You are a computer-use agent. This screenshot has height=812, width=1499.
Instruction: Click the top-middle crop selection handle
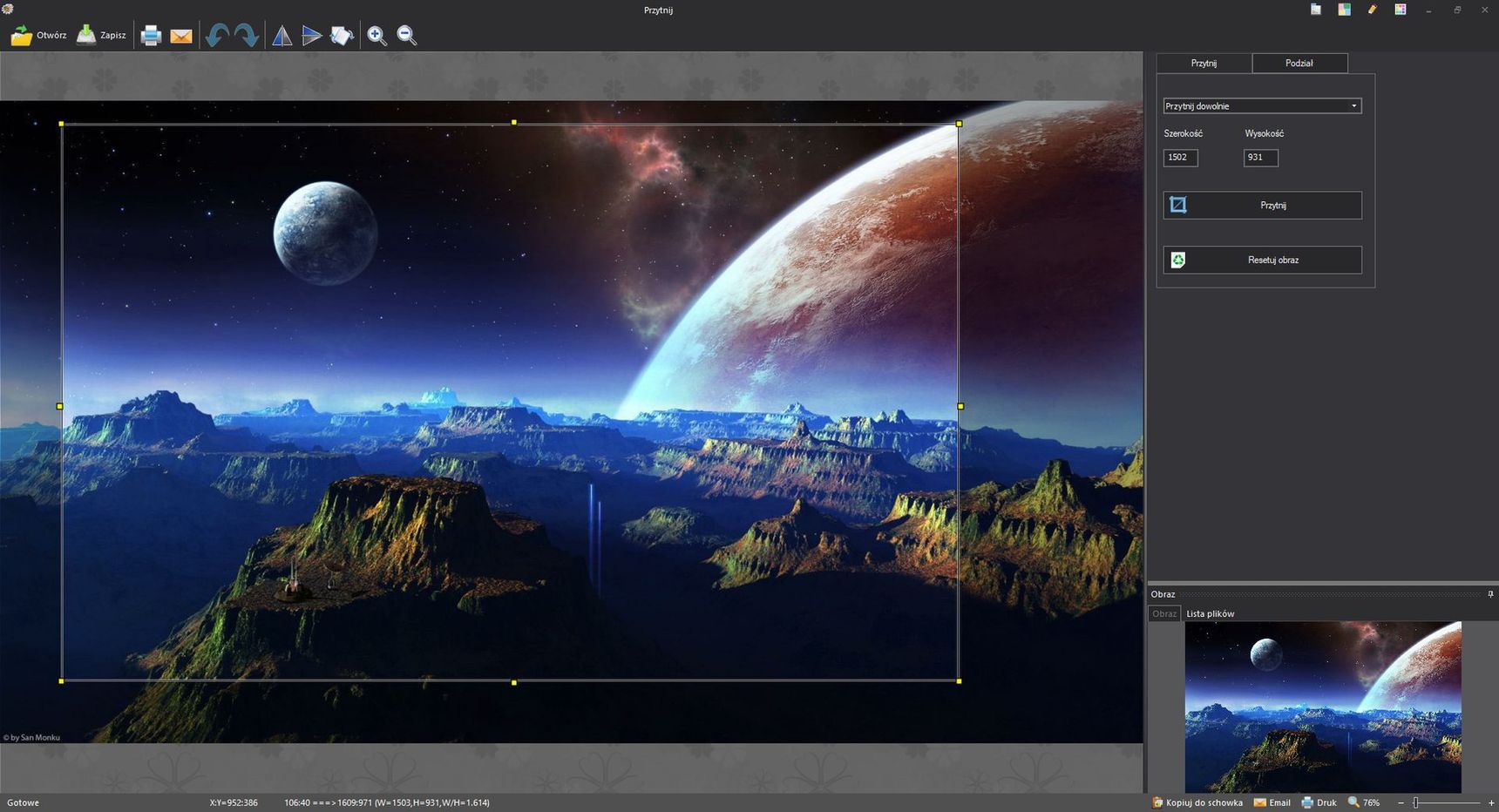pos(514,123)
